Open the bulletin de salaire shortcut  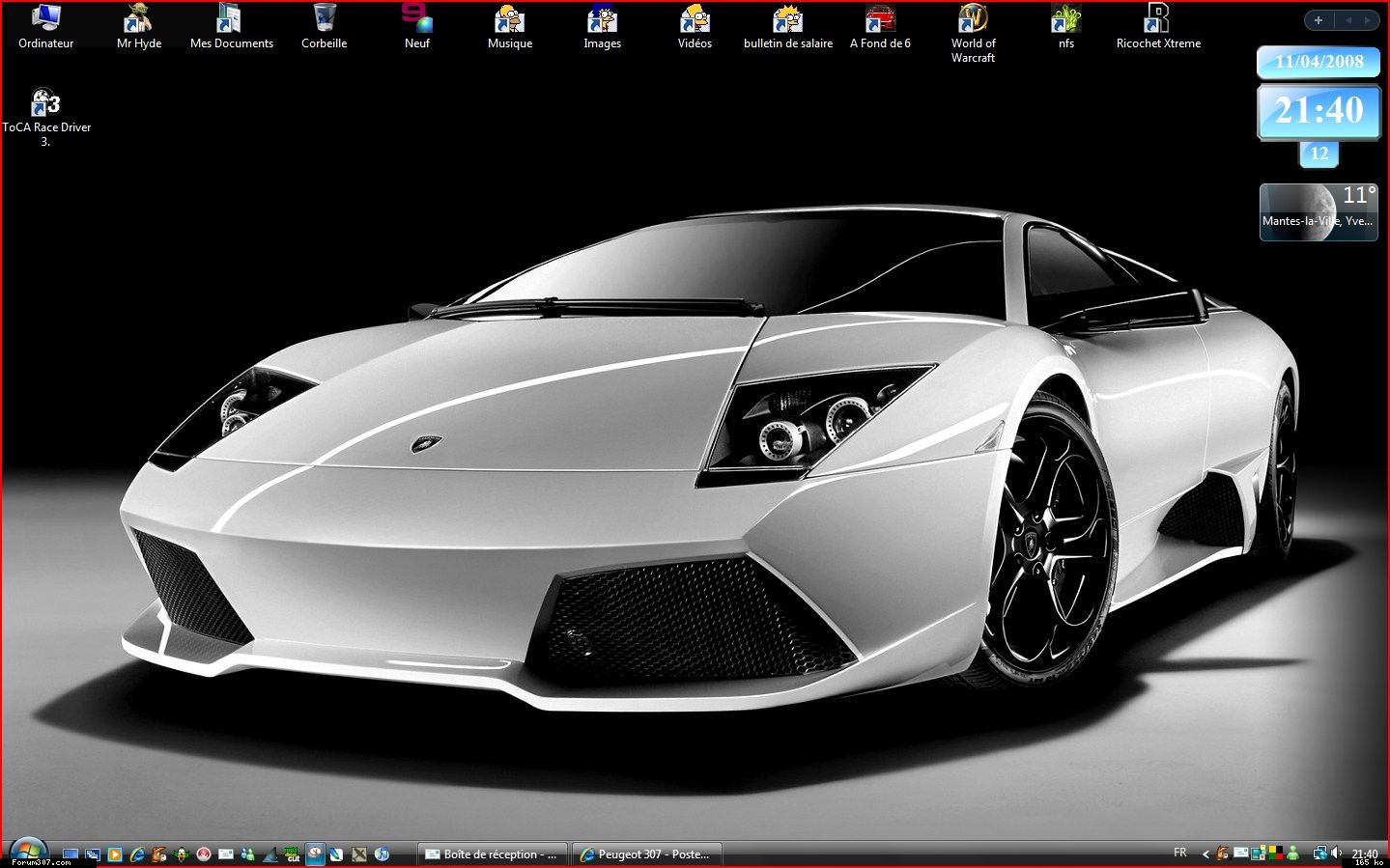pyautogui.click(x=787, y=19)
